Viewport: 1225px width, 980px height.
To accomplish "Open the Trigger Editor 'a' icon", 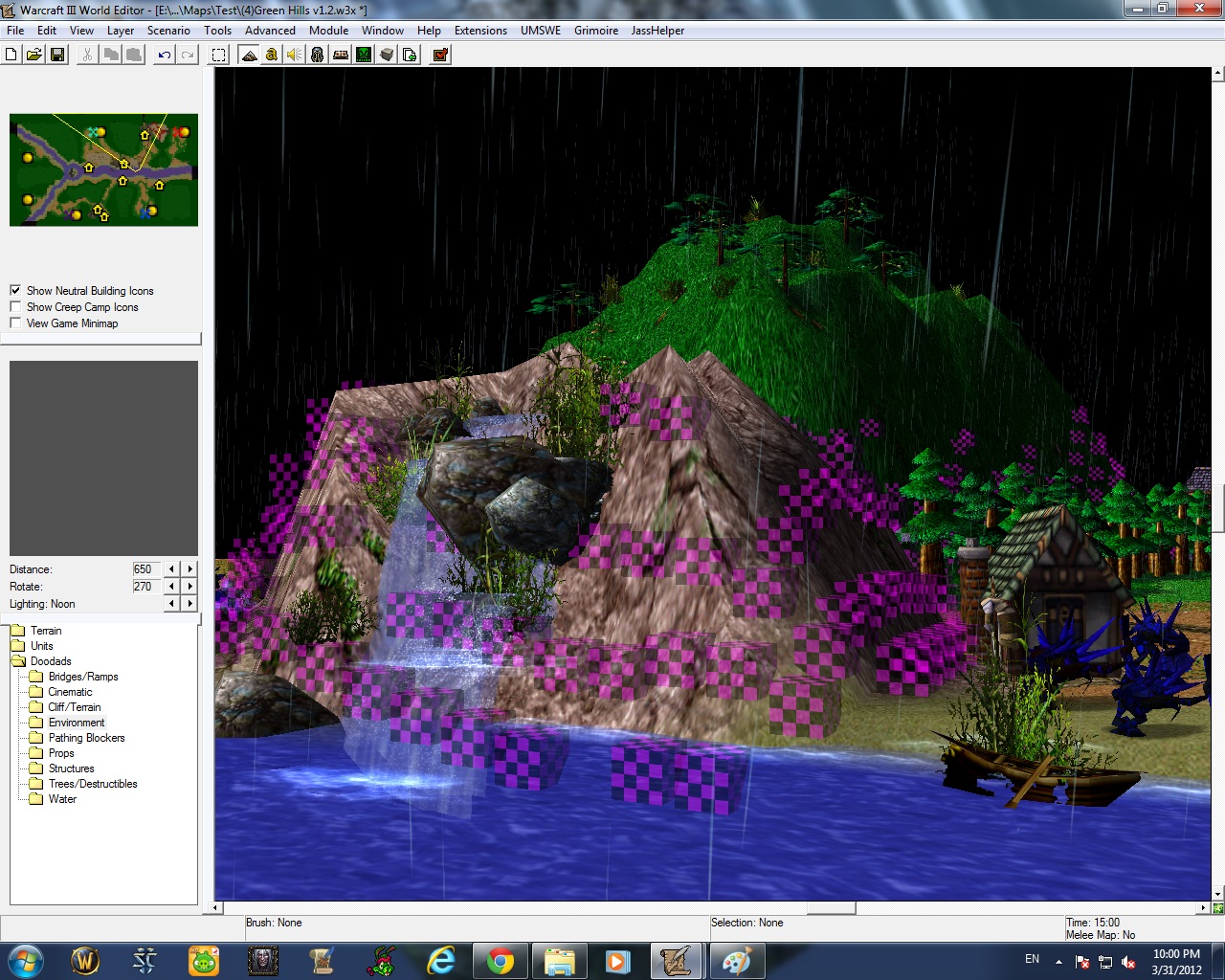I will pos(272,55).
